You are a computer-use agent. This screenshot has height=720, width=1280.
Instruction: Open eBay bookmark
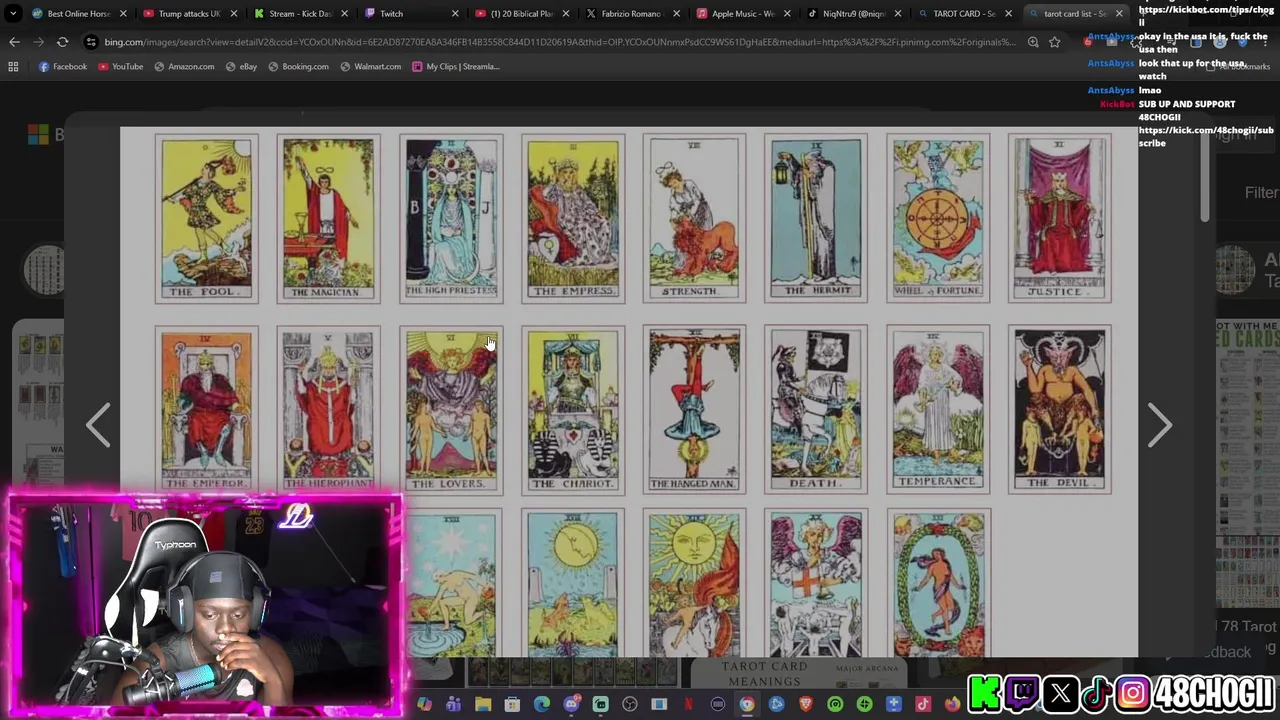[x=241, y=66]
